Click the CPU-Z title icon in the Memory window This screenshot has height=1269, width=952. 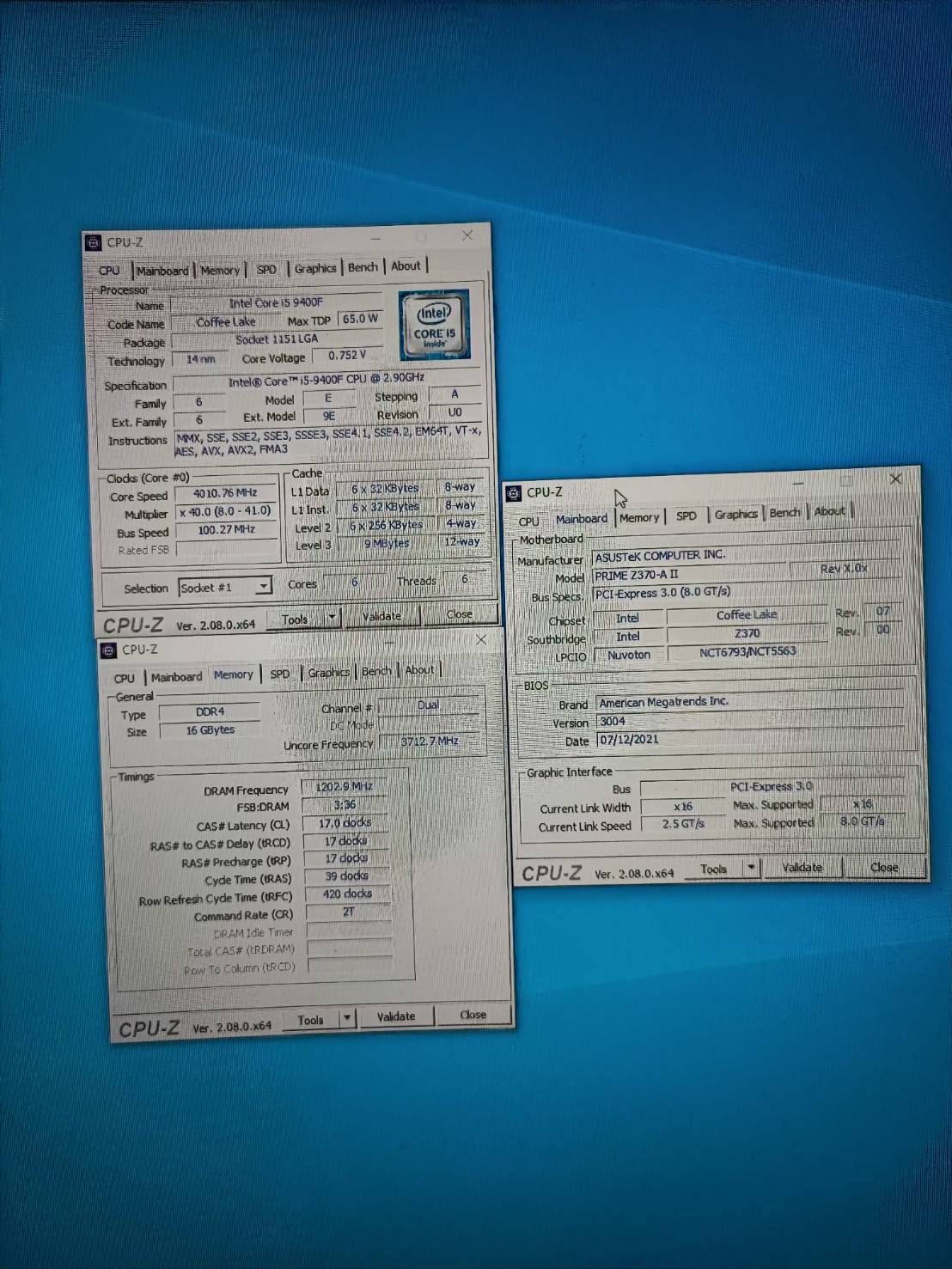click(x=108, y=650)
